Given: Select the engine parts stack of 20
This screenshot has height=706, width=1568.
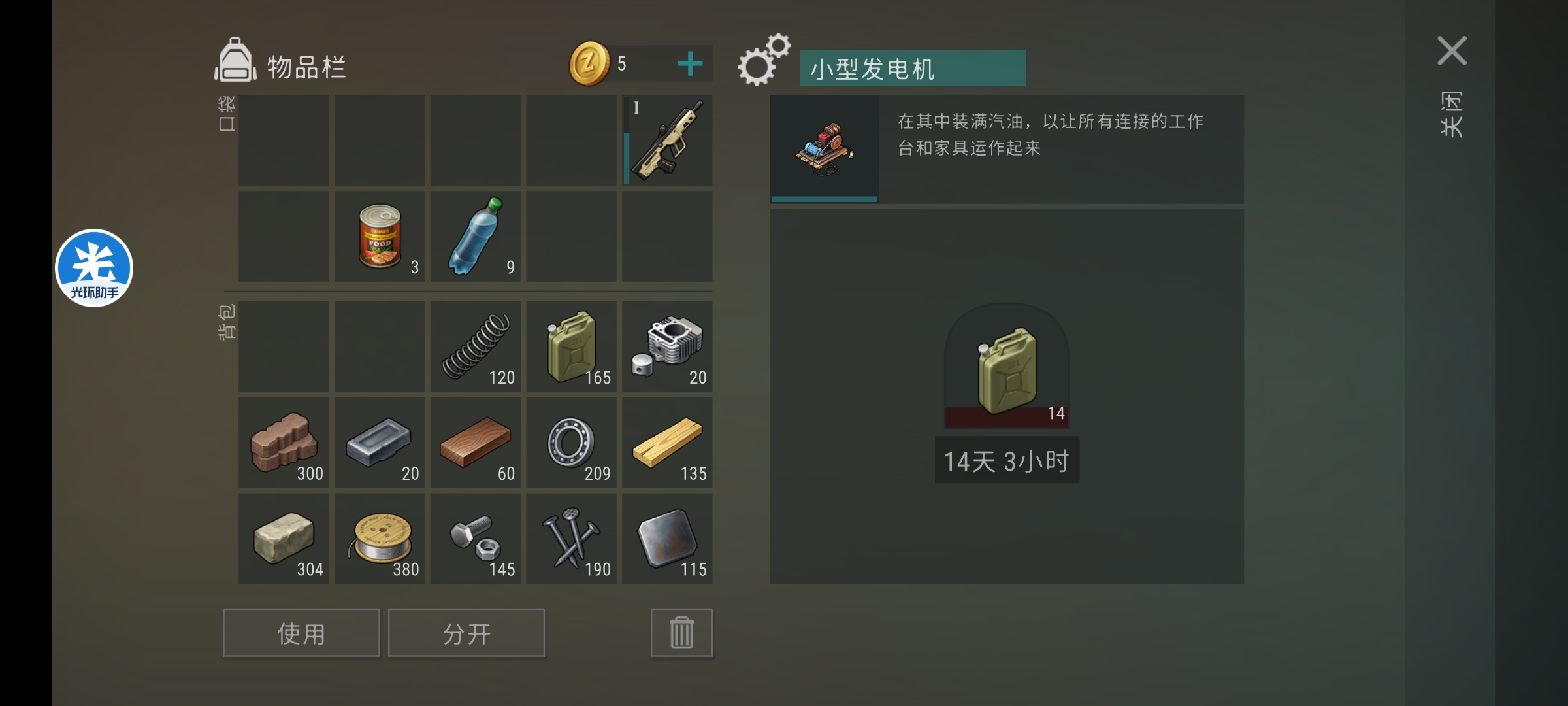Looking at the screenshot, I should (667, 346).
